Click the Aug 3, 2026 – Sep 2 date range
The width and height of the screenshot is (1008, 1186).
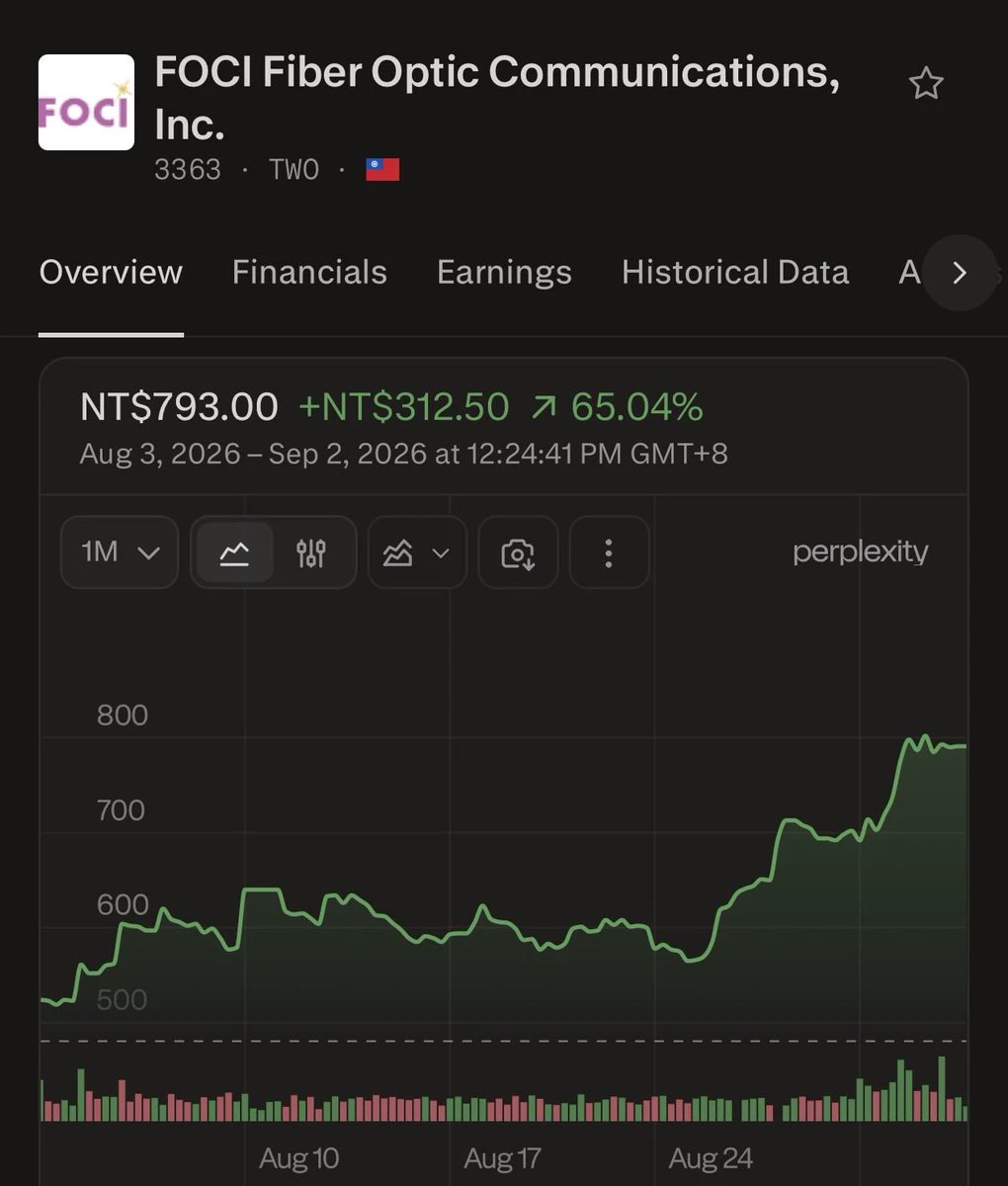click(x=403, y=454)
